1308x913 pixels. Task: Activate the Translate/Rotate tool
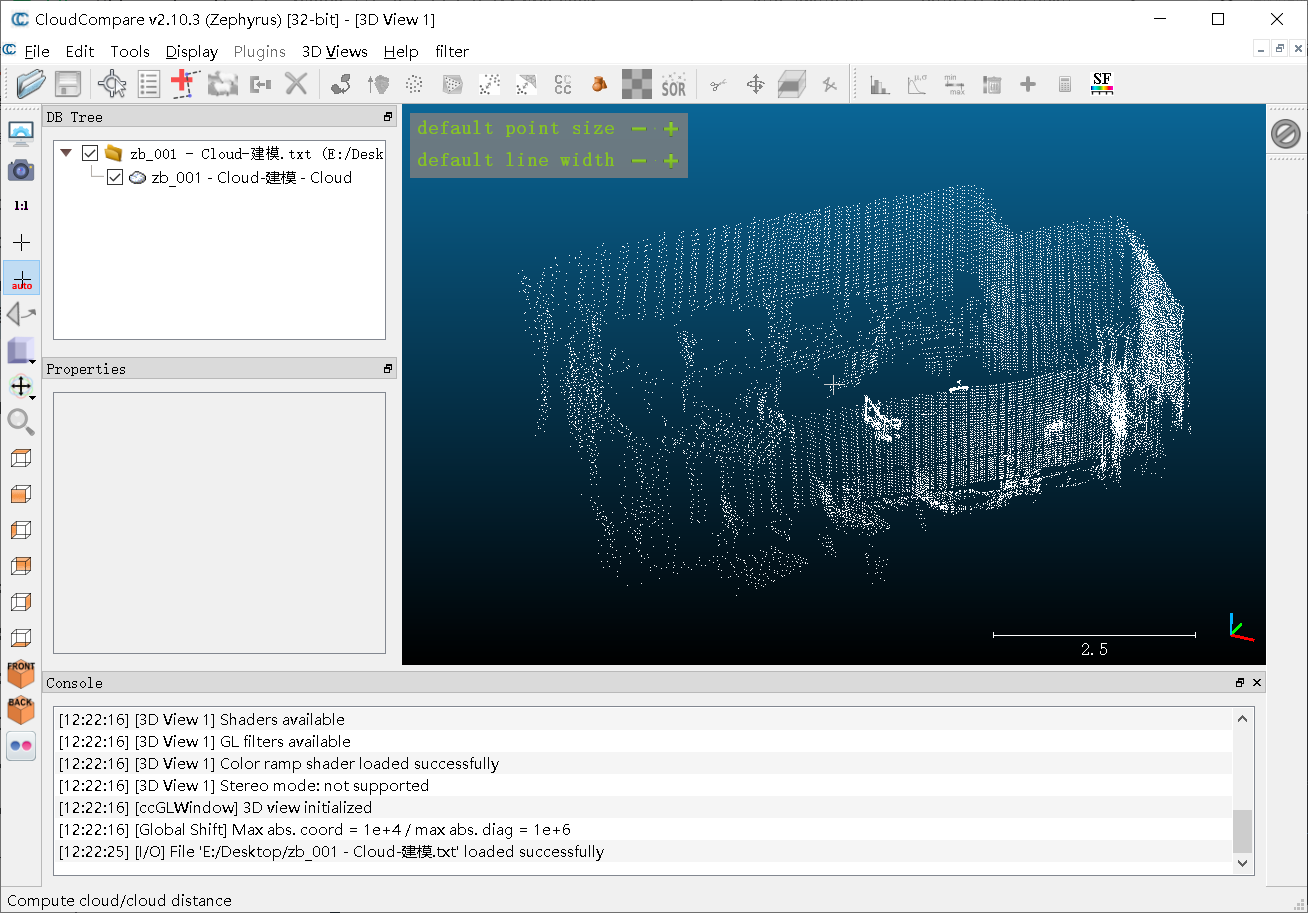pos(755,84)
